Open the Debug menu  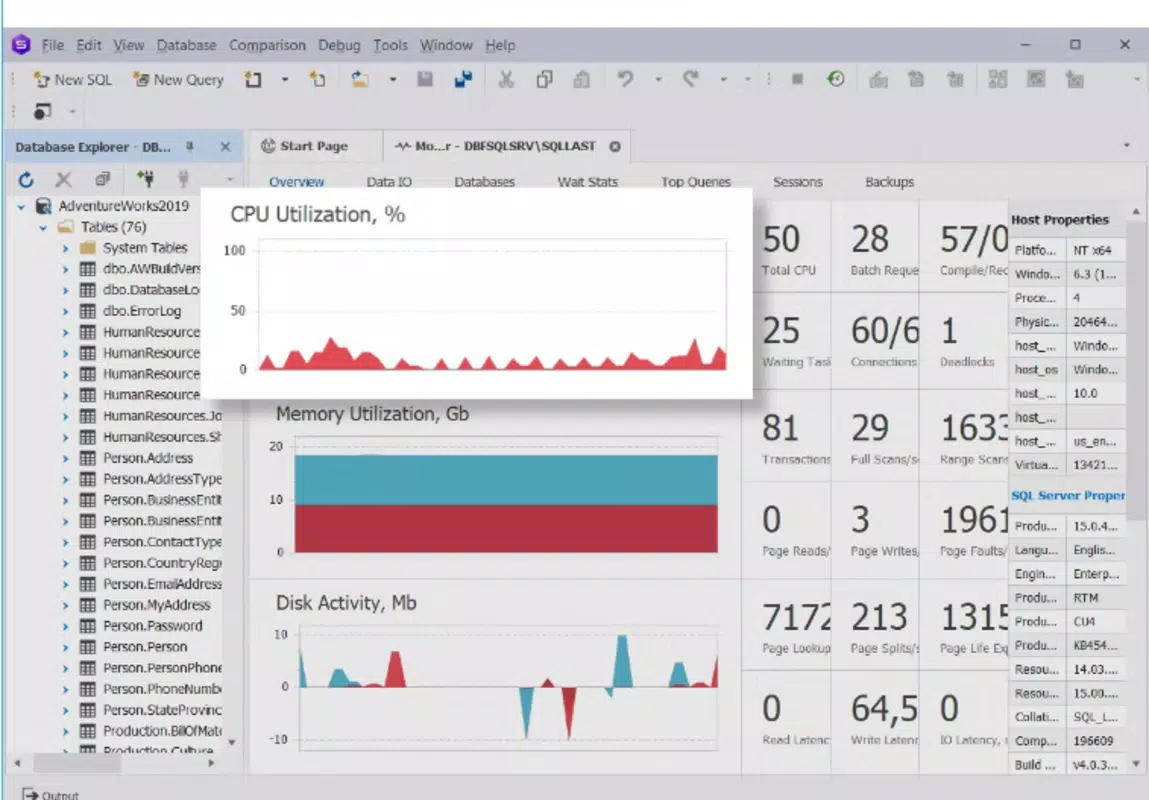[x=339, y=45]
